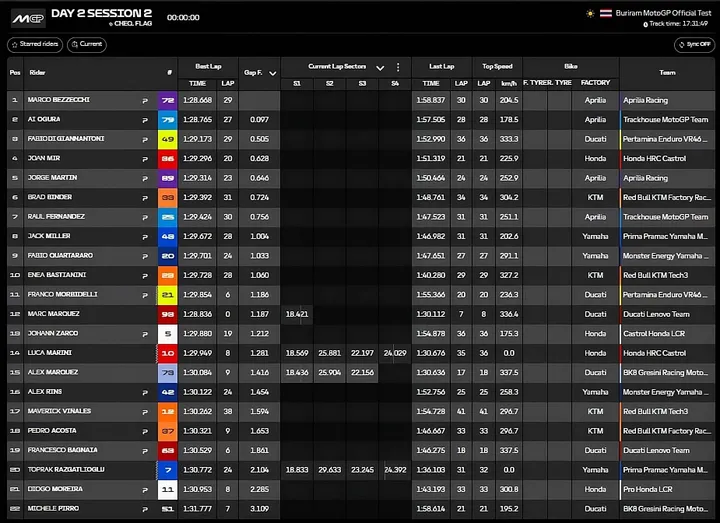Click Ducati Lenovo Team in Bagnaia's row
The width and height of the screenshot is (720, 523).
click(x=656, y=450)
